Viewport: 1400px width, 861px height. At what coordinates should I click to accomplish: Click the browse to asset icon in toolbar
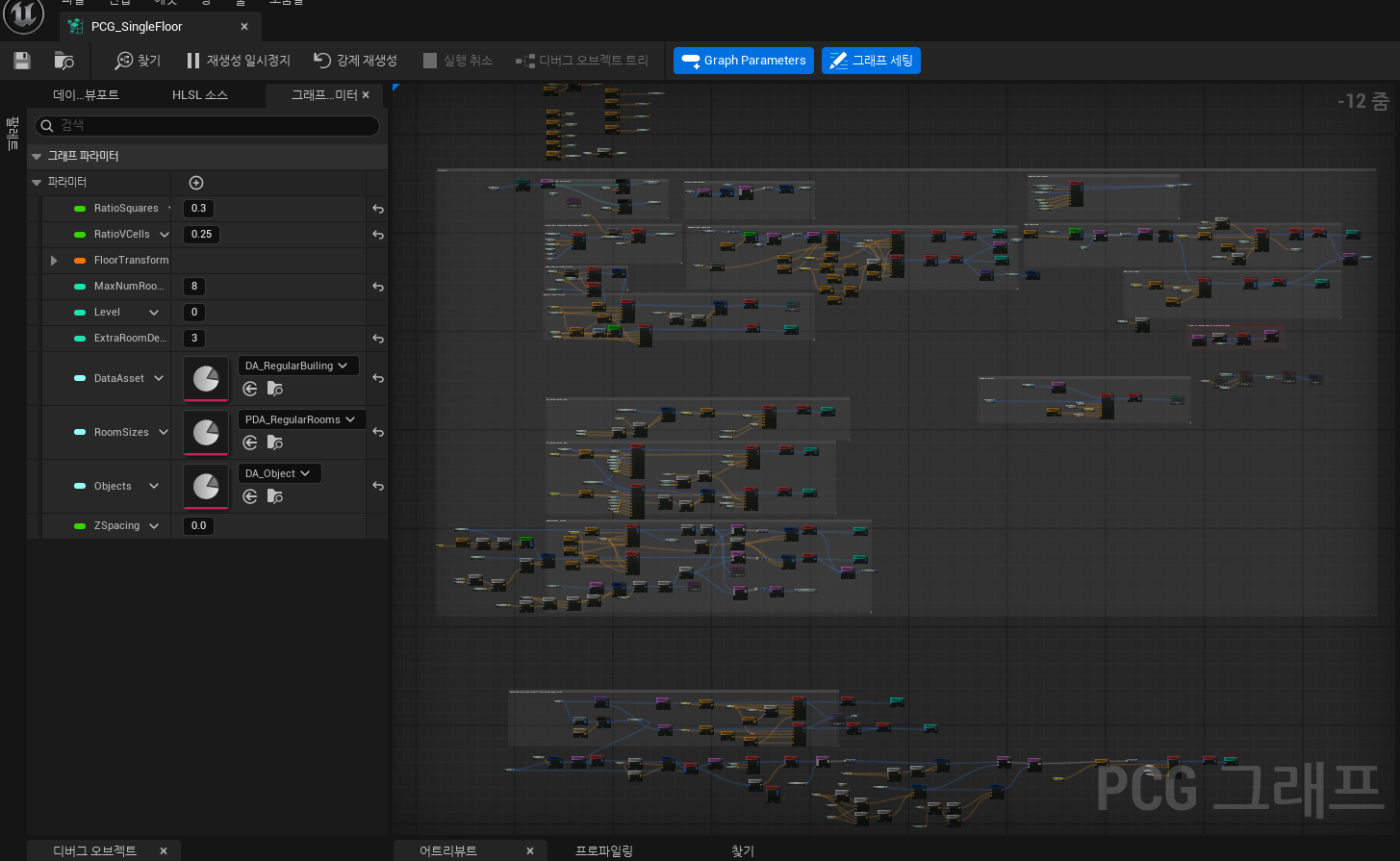coord(64,61)
